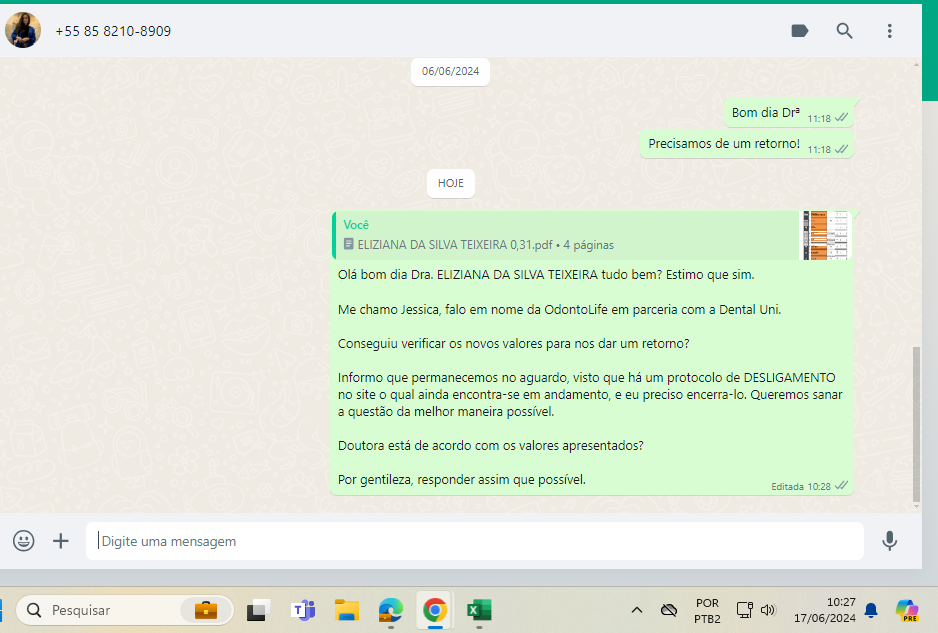Open the notifications bell
This screenshot has height=633, width=938.
coord(871,610)
